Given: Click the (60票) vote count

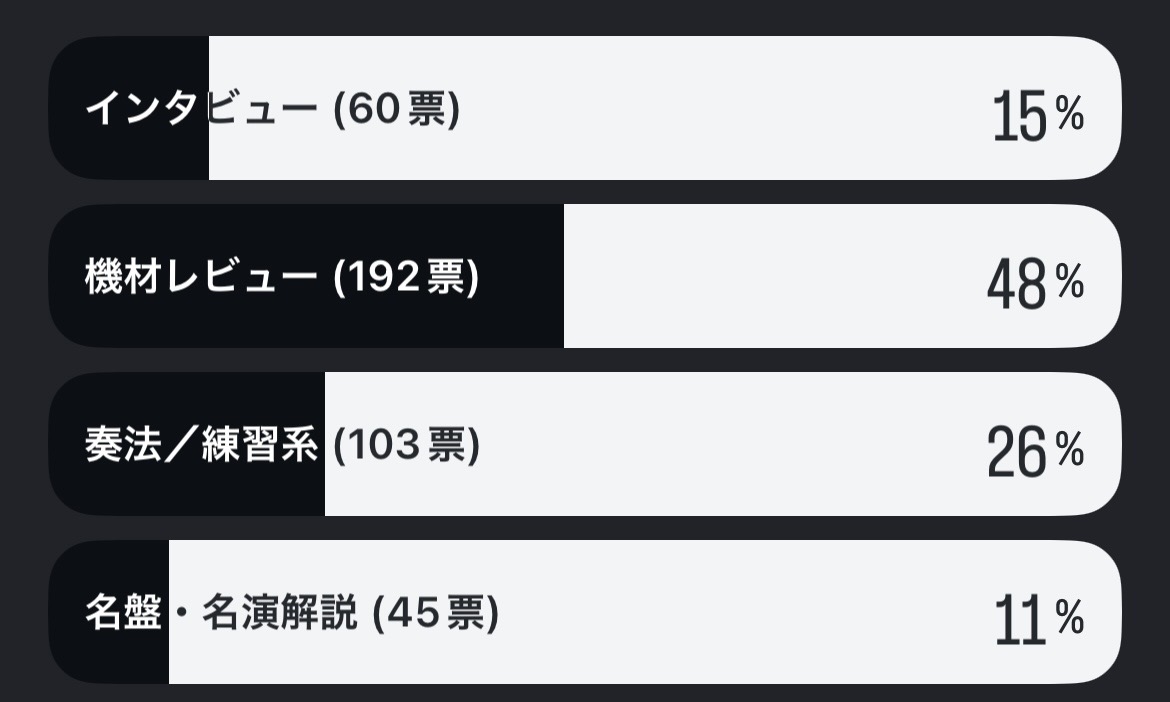Looking at the screenshot, I should click(x=396, y=109).
